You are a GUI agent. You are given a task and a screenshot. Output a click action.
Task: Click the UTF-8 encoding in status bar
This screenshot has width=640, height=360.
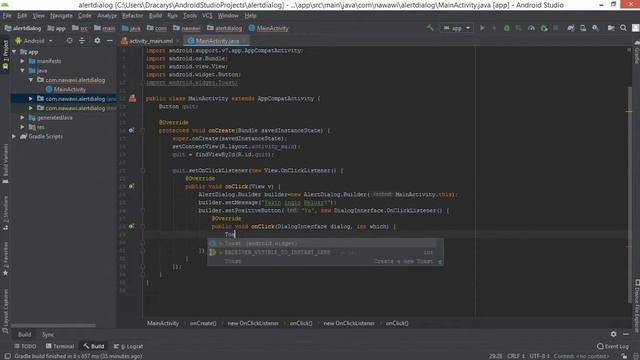(540, 356)
